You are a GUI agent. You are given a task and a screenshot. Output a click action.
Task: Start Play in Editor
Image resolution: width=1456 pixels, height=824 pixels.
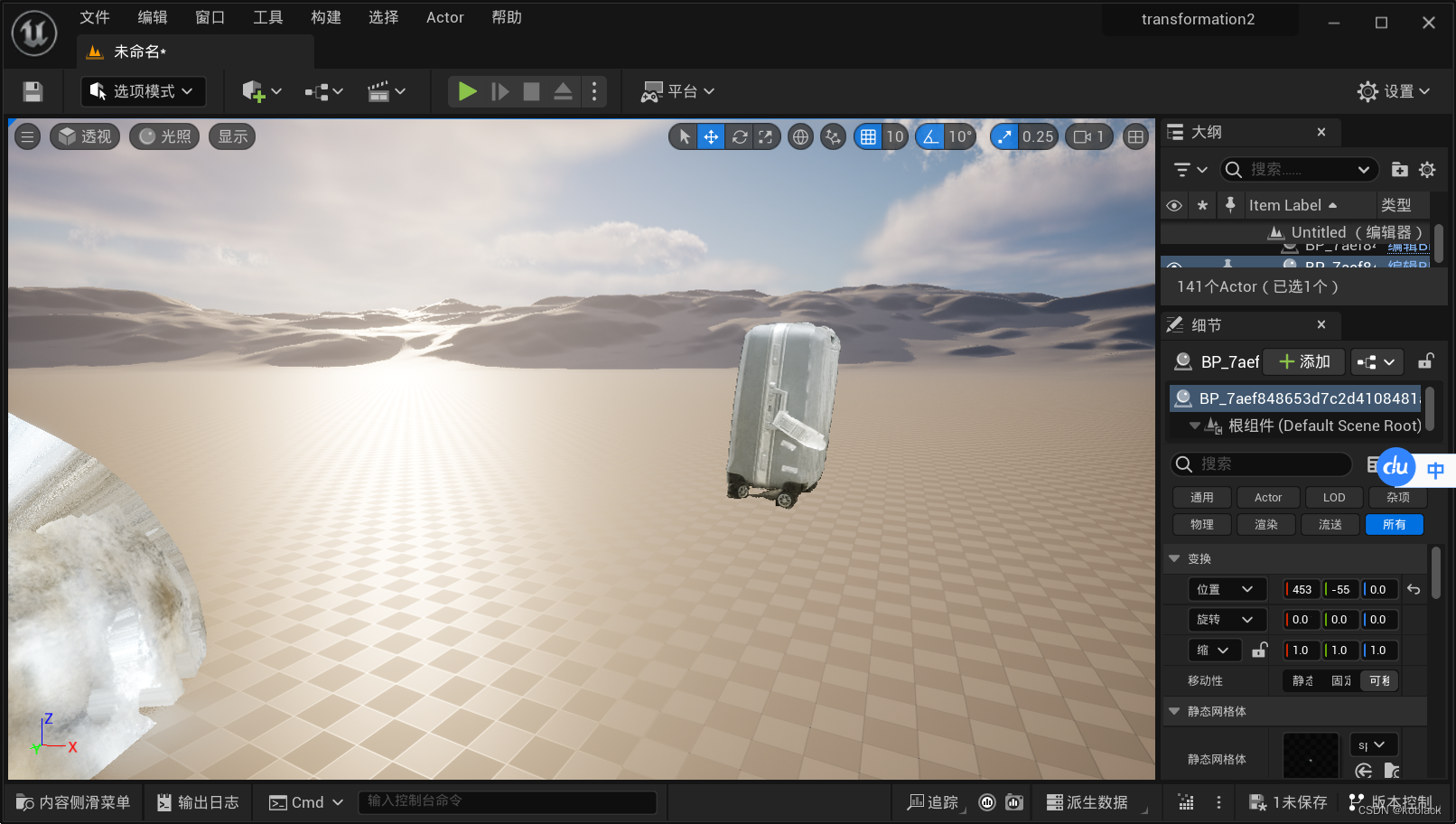coord(467,91)
